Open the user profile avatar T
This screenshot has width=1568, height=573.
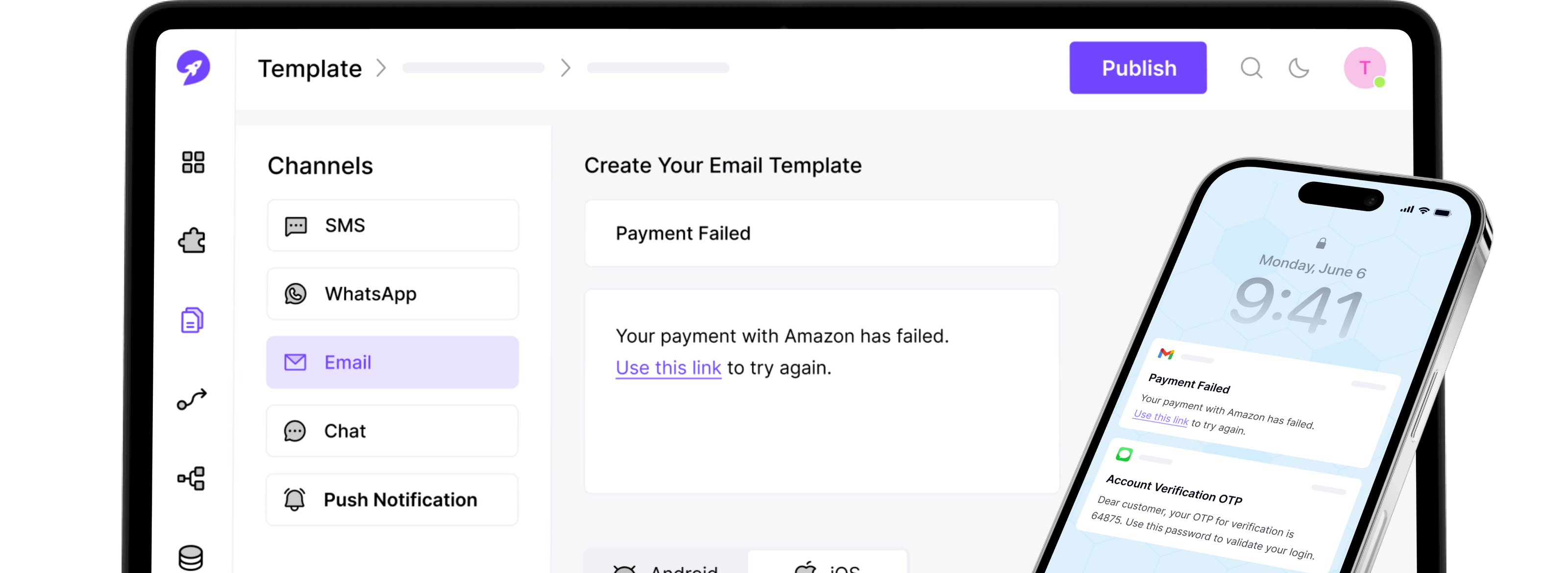pyautogui.click(x=1364, y=68)
